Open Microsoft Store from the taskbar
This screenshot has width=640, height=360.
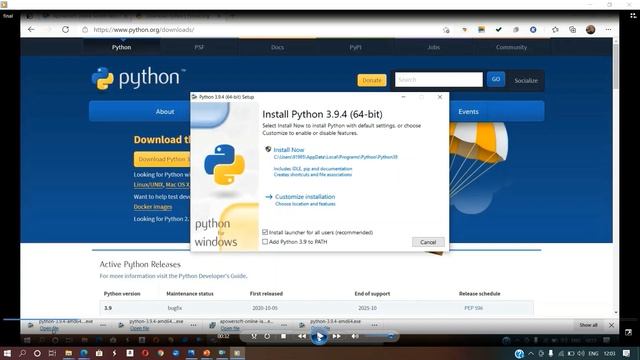click(99, 353)
